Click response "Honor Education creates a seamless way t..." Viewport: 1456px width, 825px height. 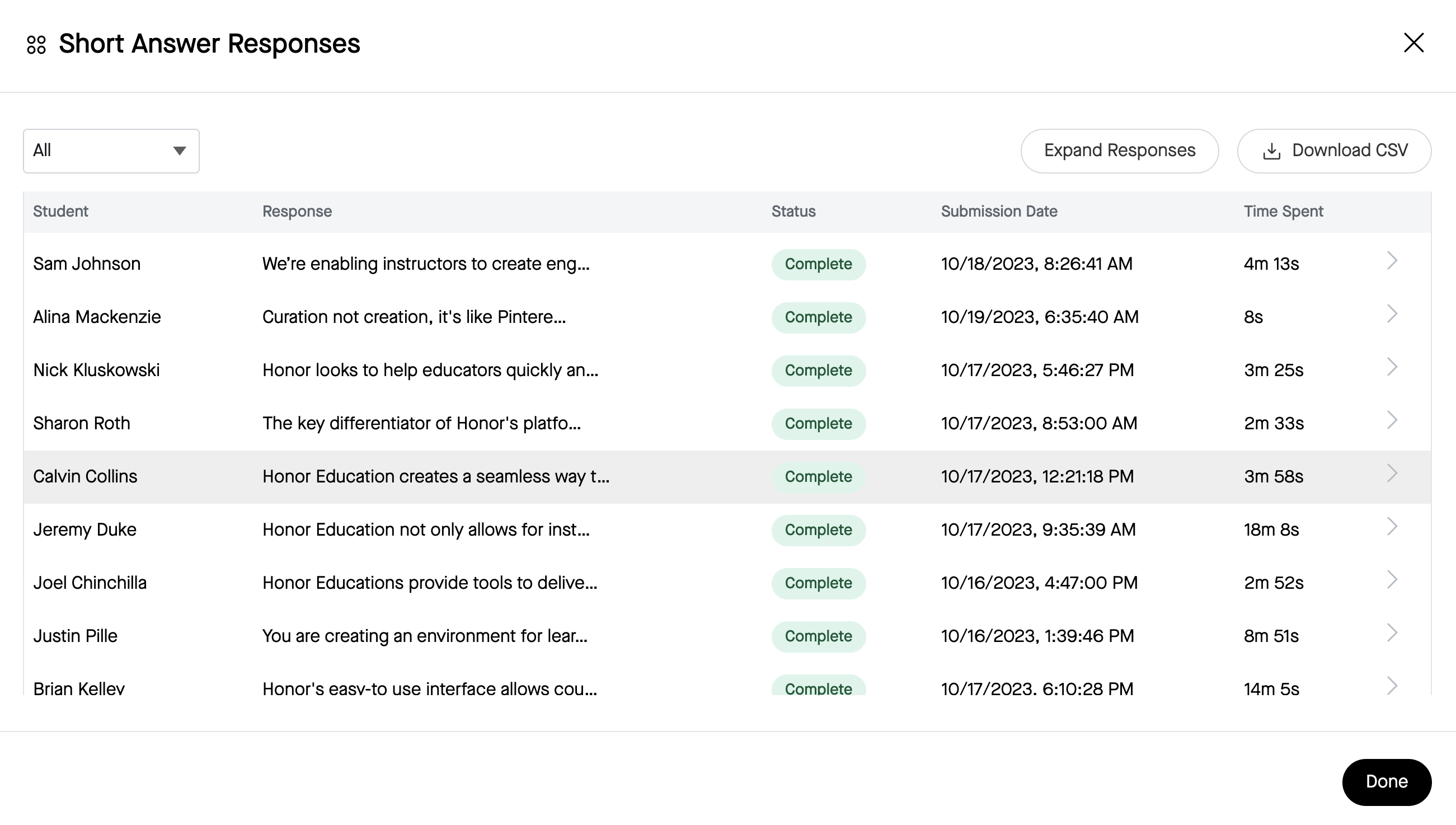pyautogui.click(x=435, y=477)
